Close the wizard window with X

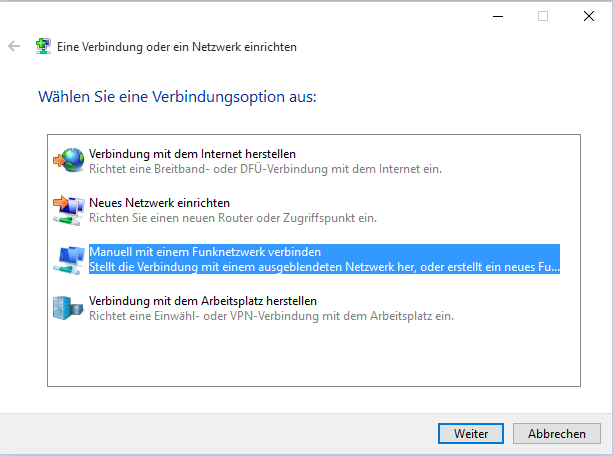click(588, 15)
